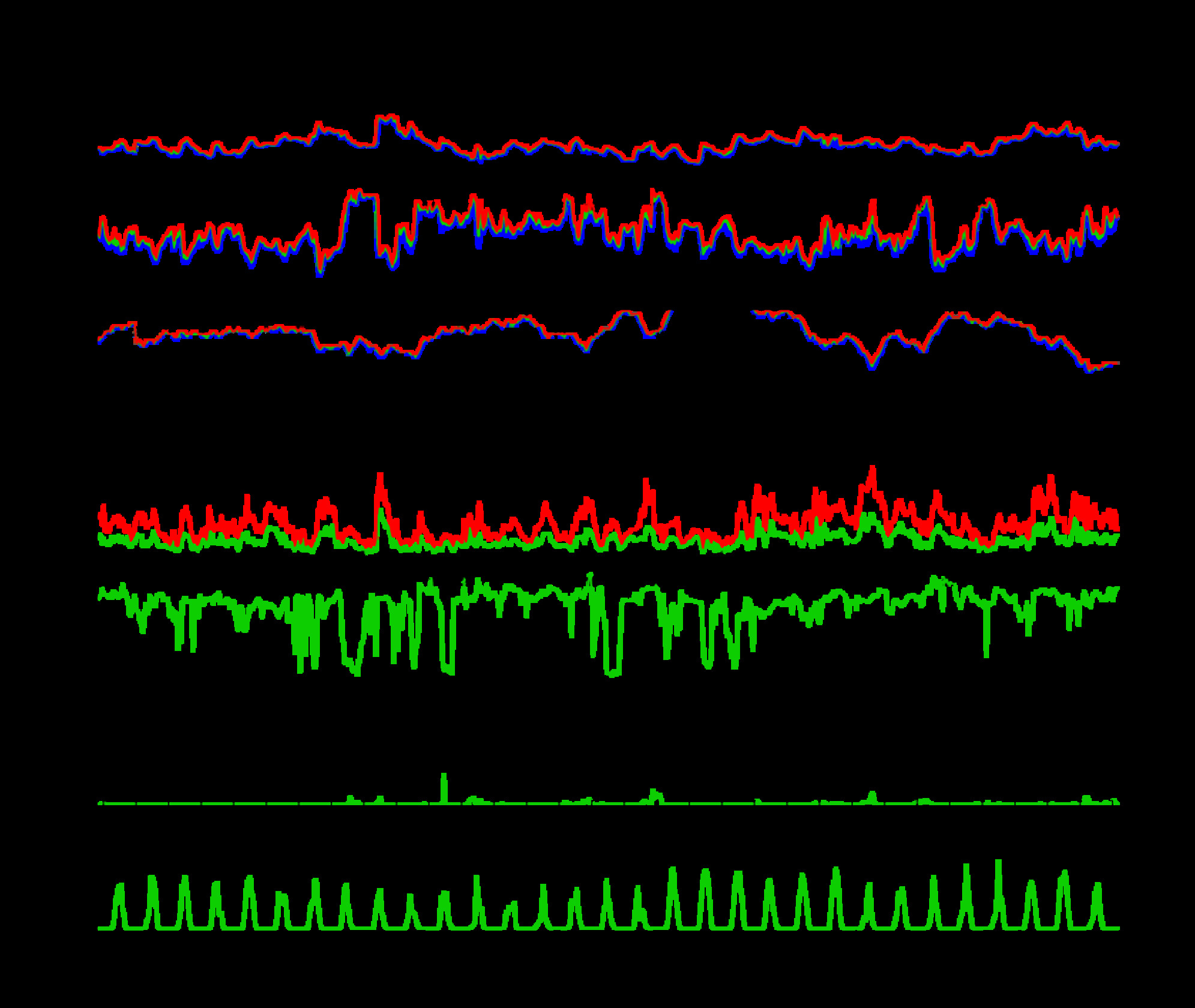This screenshot has height=1008, width=1195.
Task: Pick the red-blue trace with a gap
Action: 608,341
